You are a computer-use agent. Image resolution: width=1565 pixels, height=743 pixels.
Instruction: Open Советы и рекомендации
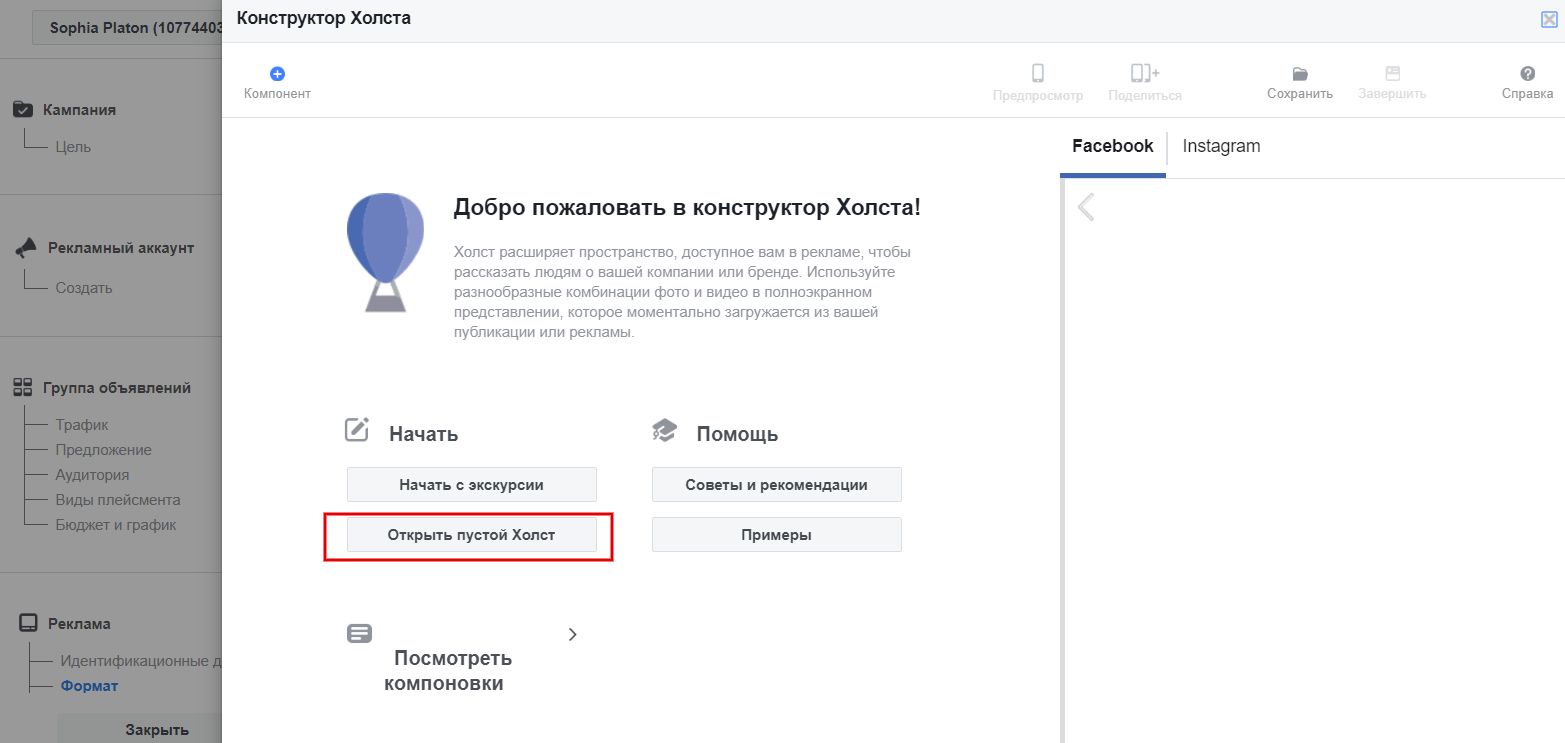click(x=776, y=485)
